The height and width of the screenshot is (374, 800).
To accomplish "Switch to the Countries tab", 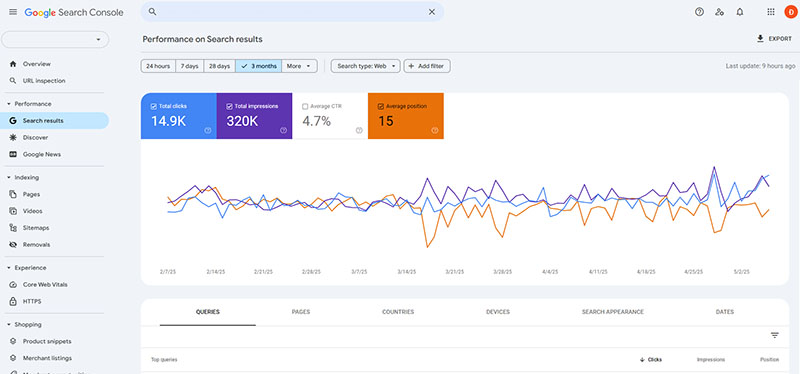I will coord(398,312).
